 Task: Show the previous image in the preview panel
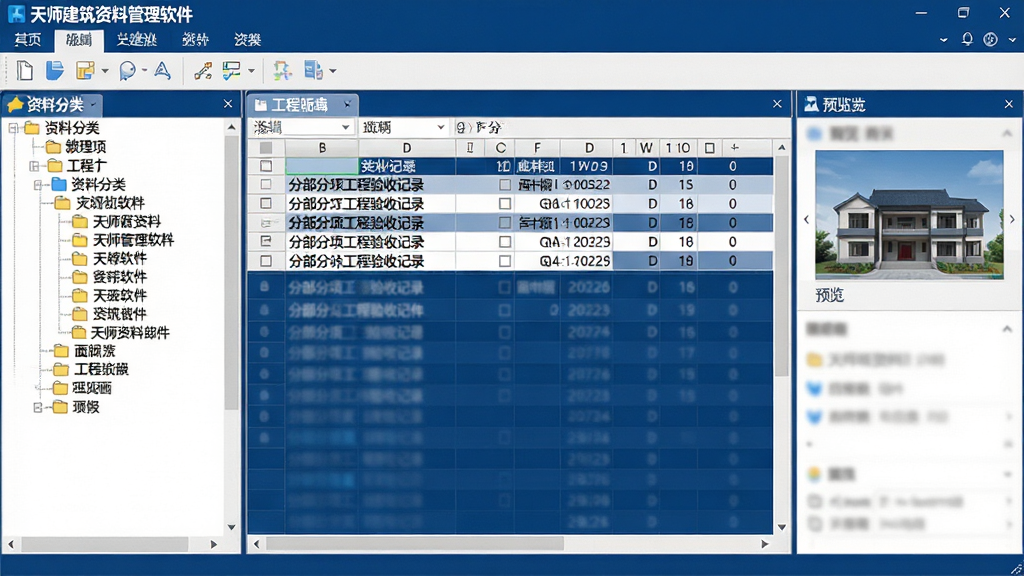tap(807, 219)
